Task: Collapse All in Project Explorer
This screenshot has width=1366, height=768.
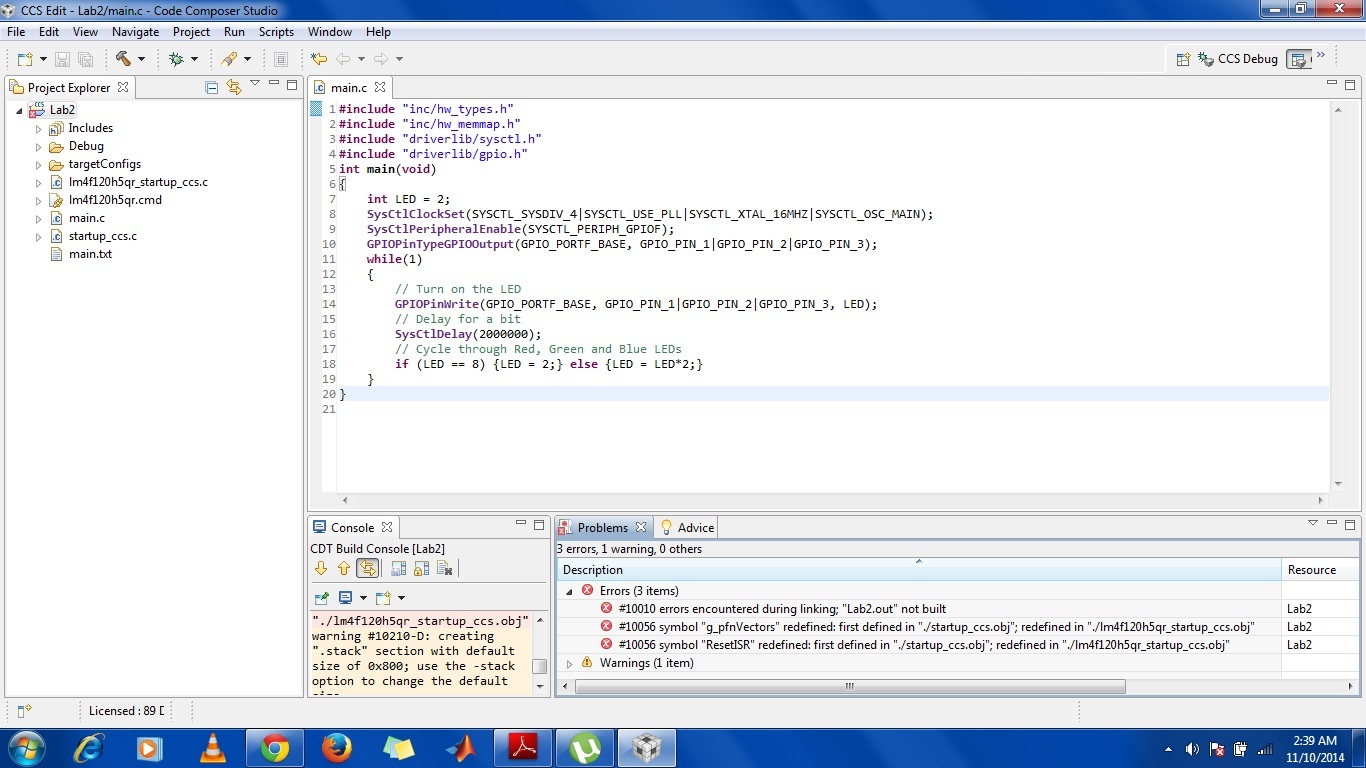Action: (x=211, y=87)
